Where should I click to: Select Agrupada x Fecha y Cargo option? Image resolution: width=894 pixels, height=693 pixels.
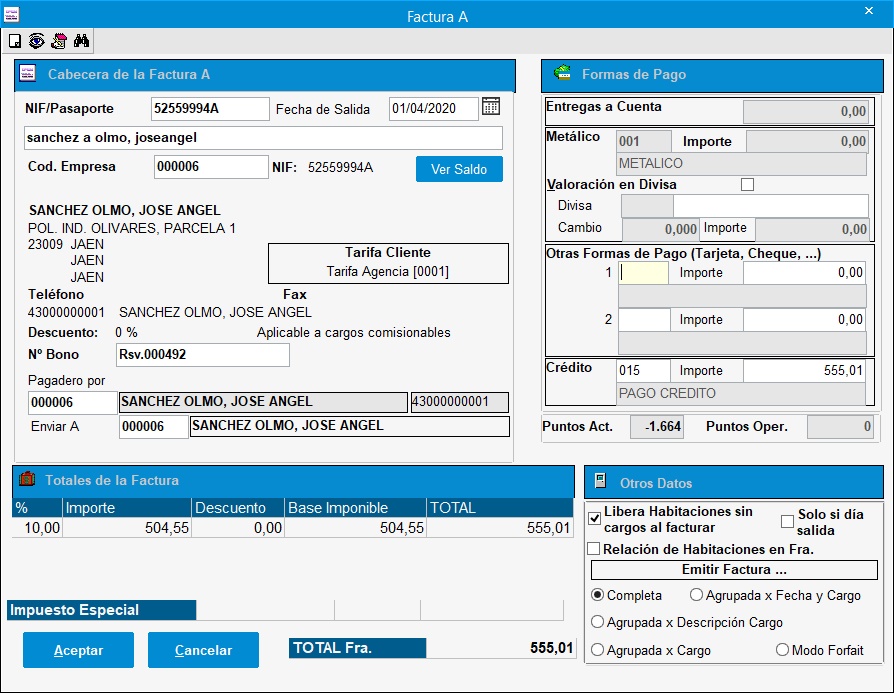[696, 595]
